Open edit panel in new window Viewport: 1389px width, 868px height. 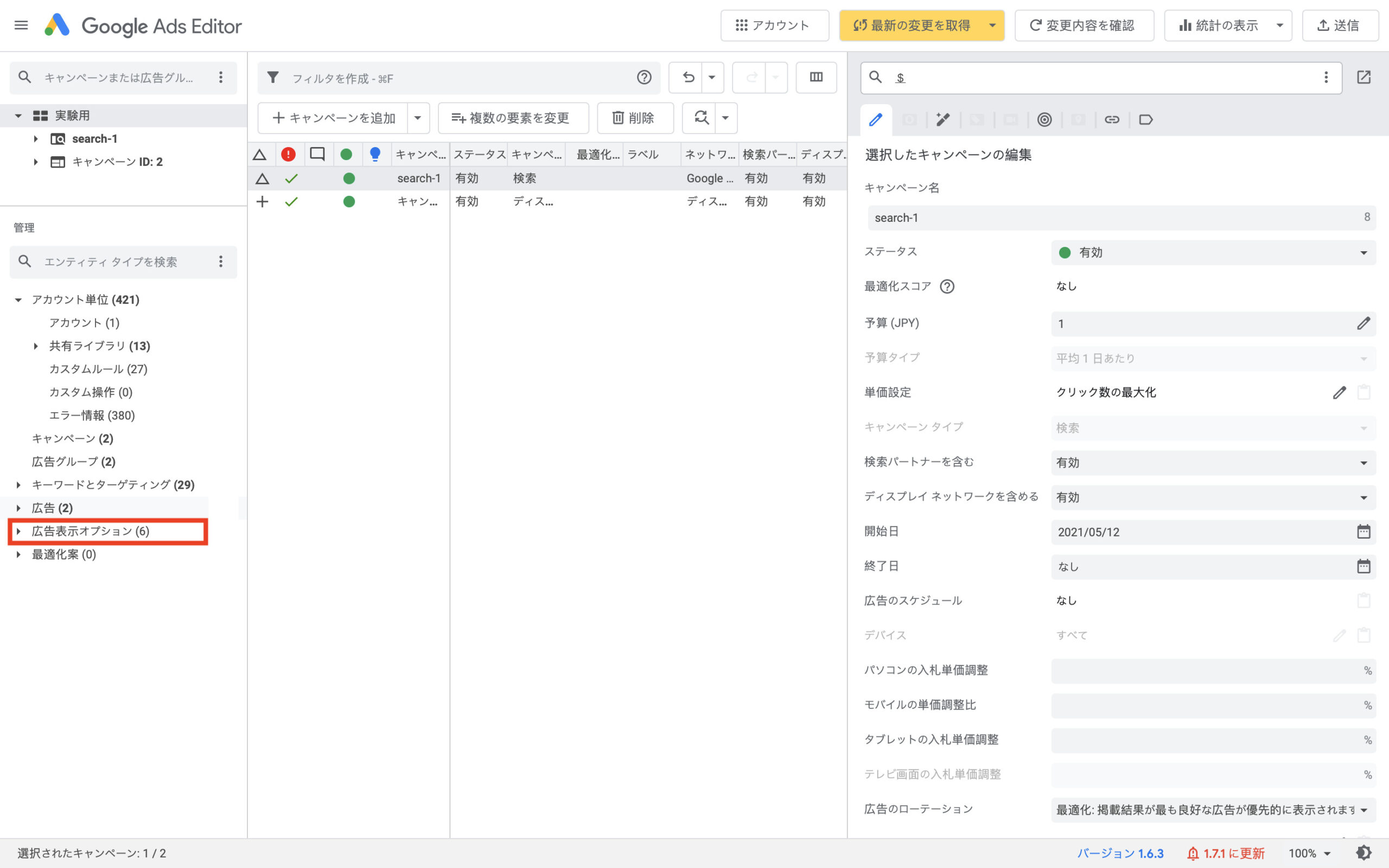coord(1363,78)
